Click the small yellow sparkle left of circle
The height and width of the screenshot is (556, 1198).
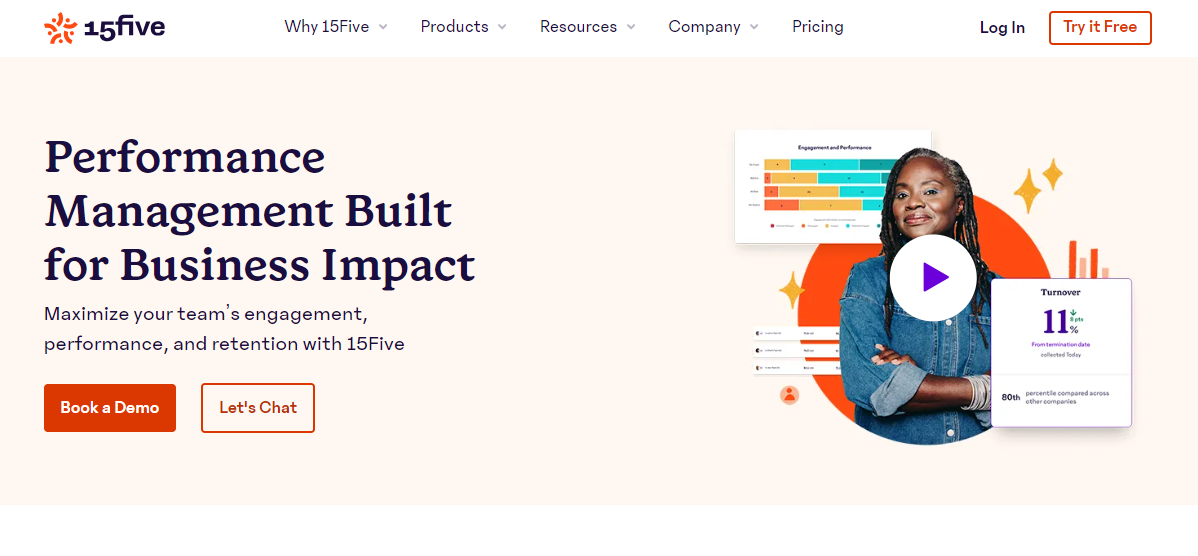(x=792, y=290)
